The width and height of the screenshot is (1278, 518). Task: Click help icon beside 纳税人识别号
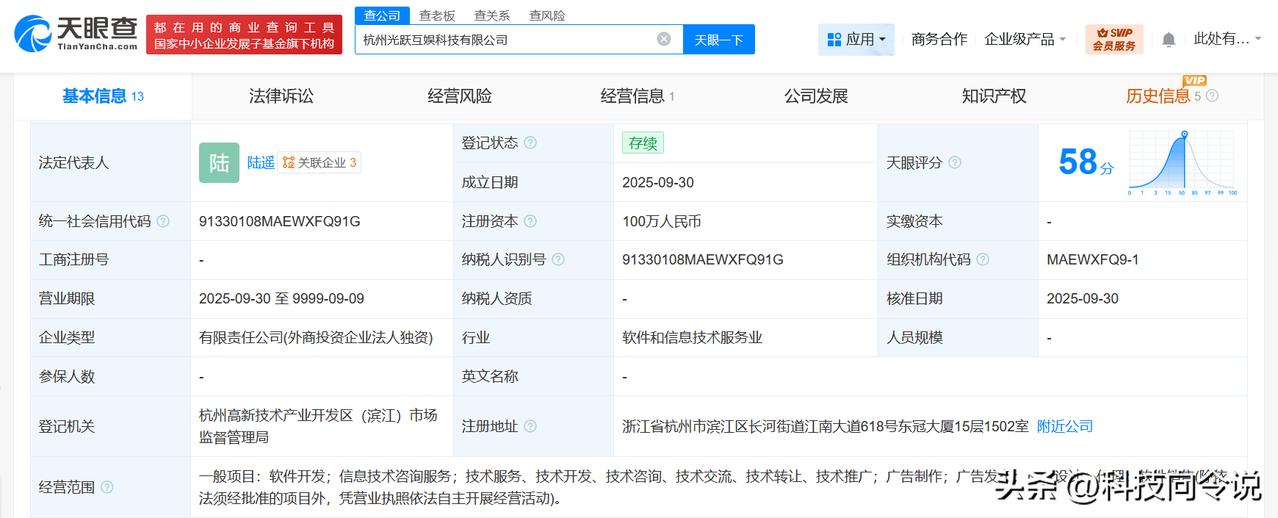[558, 260]
